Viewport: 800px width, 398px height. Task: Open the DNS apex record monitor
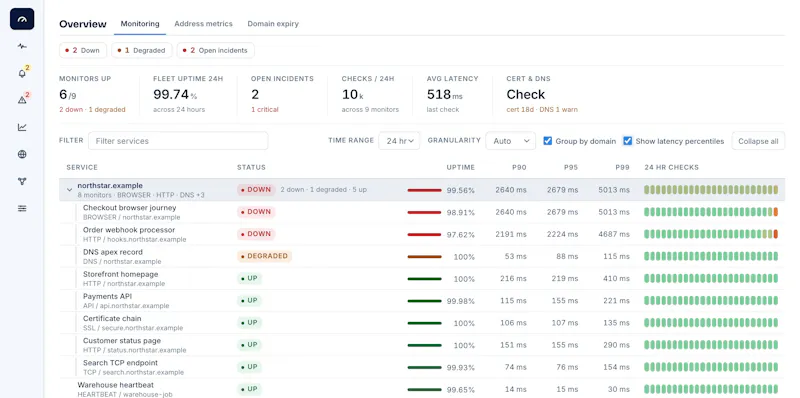pos(113,252)
